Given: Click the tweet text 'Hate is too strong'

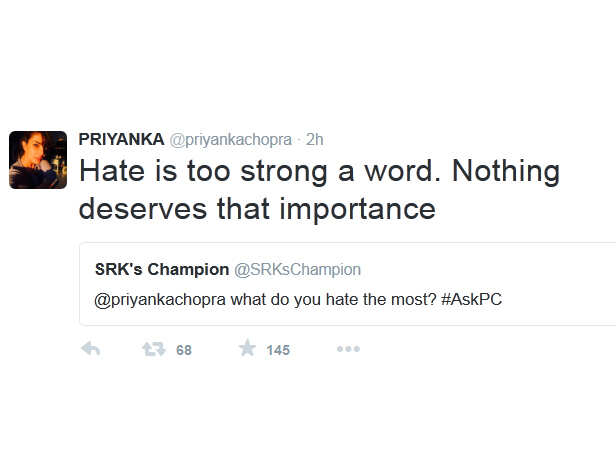Looking at the screenshot, I should (x=204, y=171).
